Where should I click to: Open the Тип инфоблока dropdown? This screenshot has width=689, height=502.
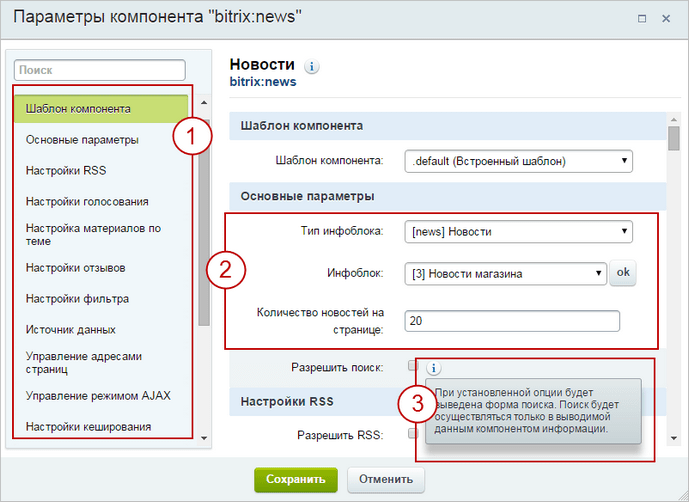(519, 232)
